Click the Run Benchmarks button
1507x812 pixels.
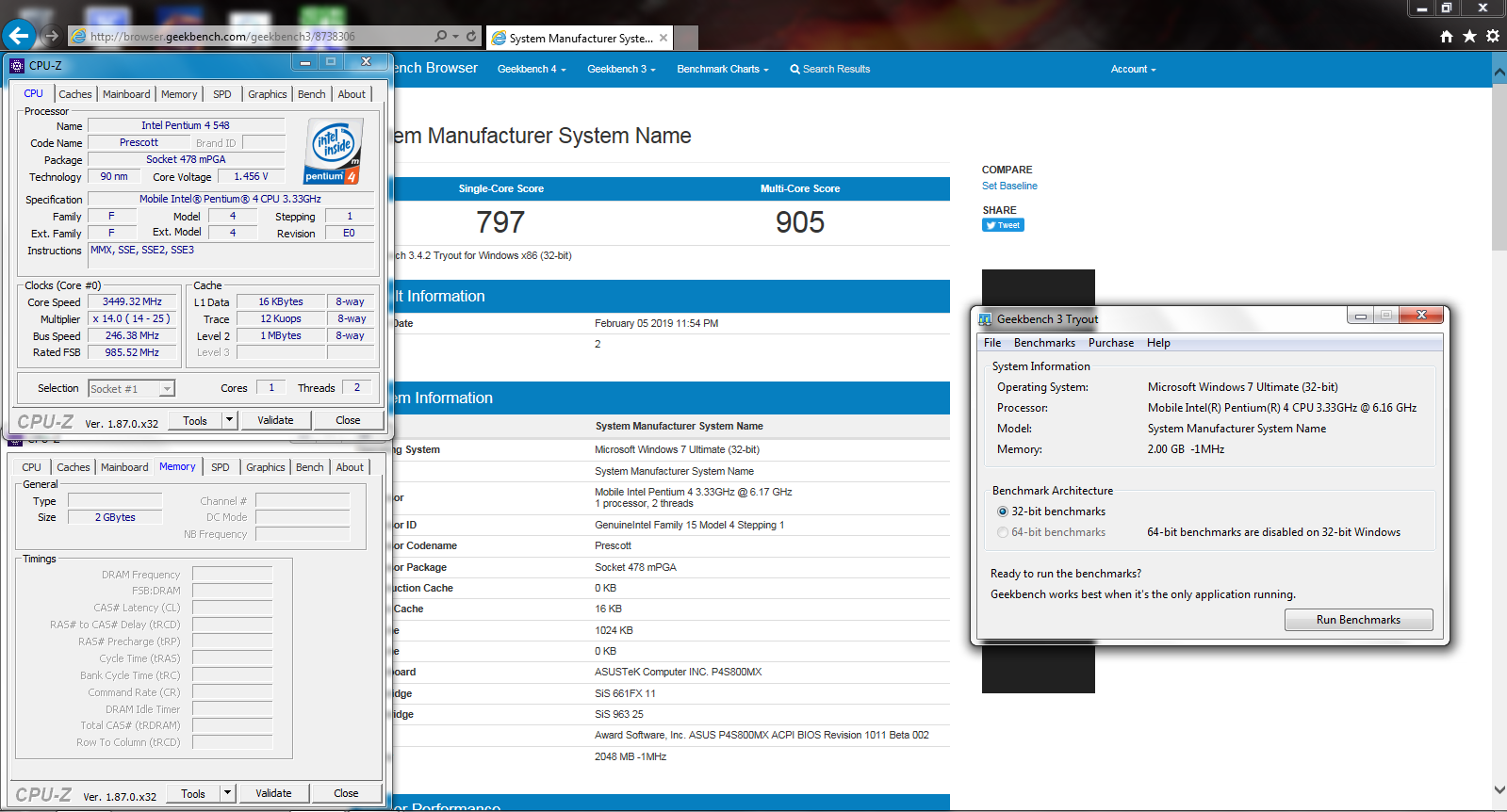tap(1358, 620)
